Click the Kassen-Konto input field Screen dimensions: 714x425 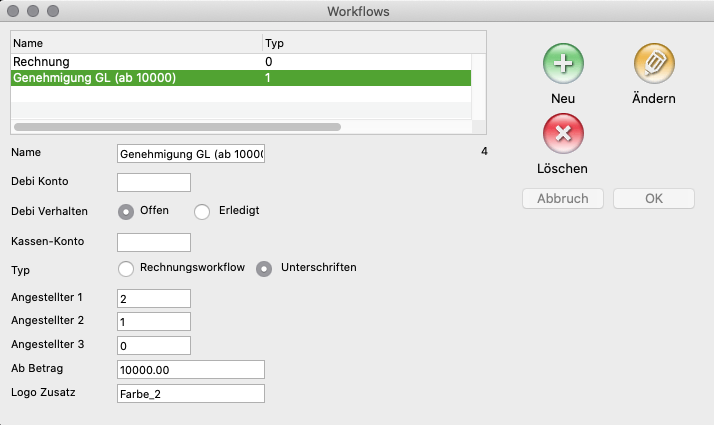coord(154,242)
